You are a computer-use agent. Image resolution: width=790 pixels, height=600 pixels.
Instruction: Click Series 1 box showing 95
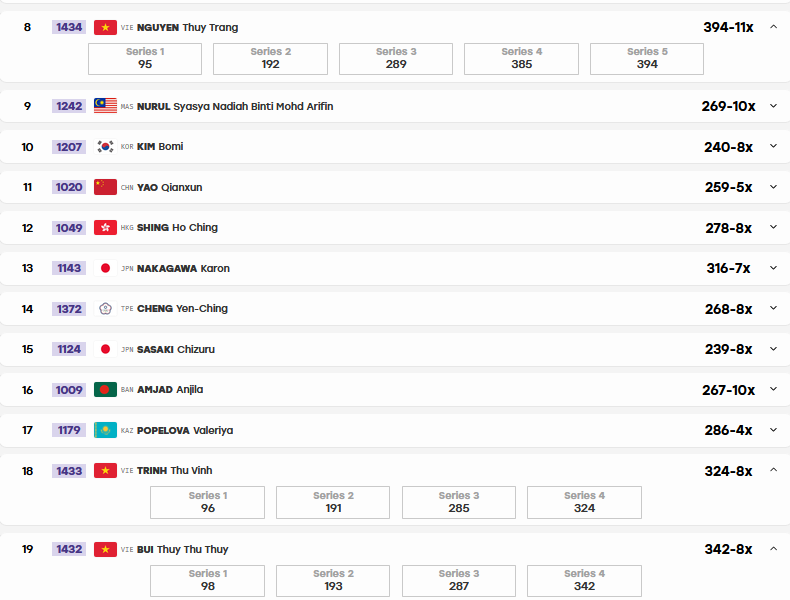[145, 59]
